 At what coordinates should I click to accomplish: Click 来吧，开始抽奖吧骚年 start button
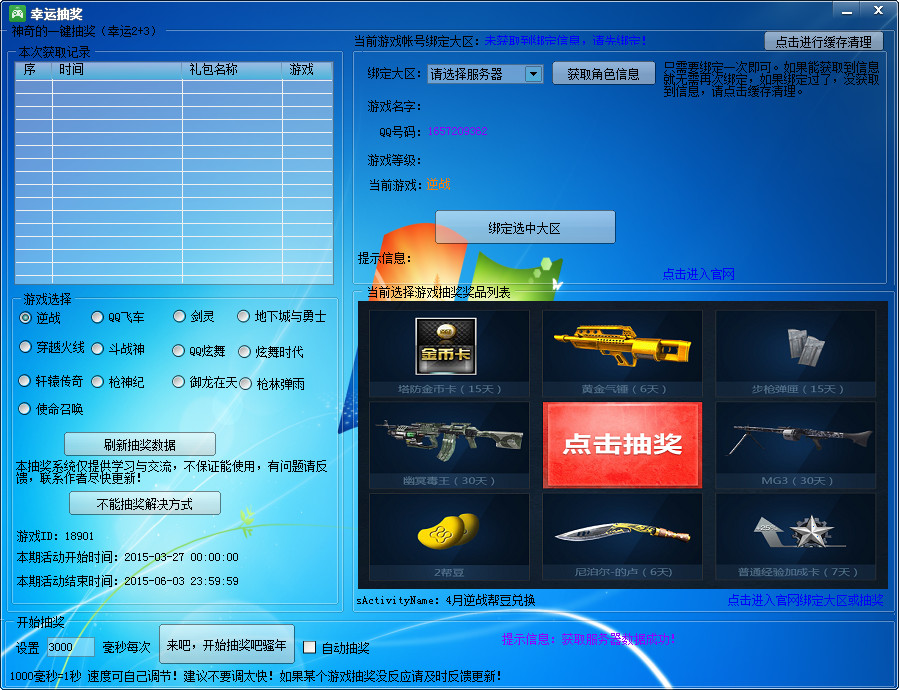226,645
